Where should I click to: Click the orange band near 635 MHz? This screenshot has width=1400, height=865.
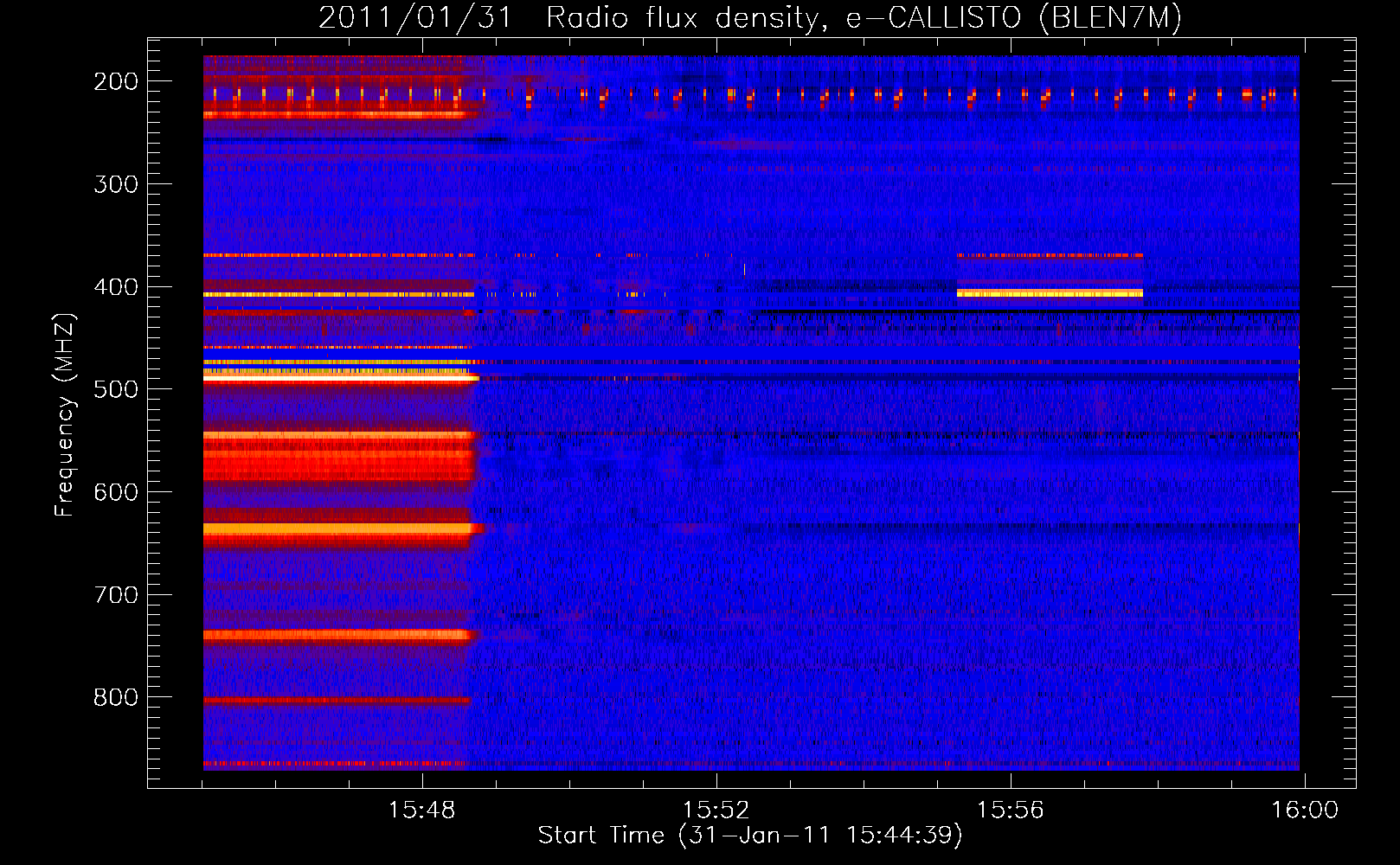point(339,528)
